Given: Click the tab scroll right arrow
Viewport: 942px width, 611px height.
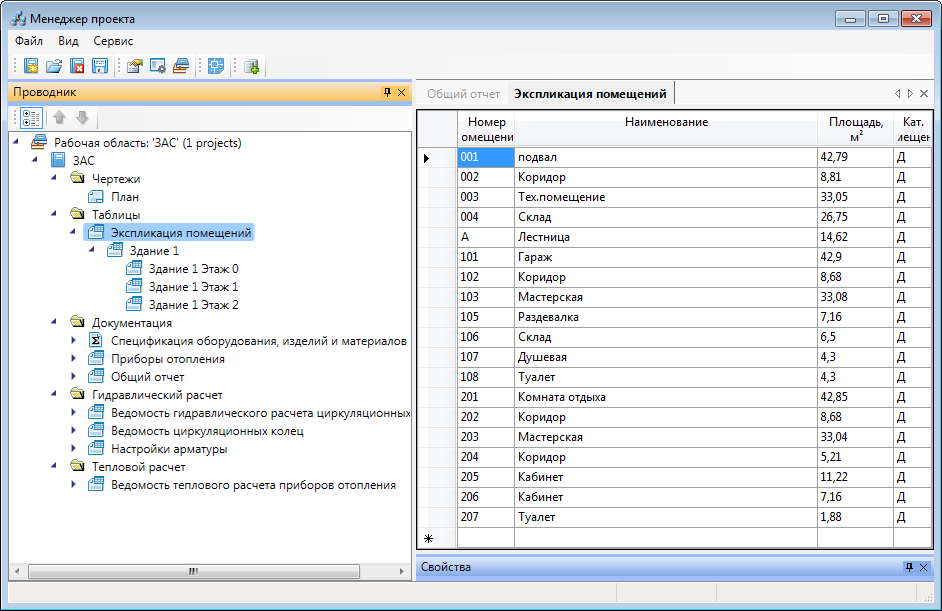Looking at the screenshot, I should [x=910, y=94].
